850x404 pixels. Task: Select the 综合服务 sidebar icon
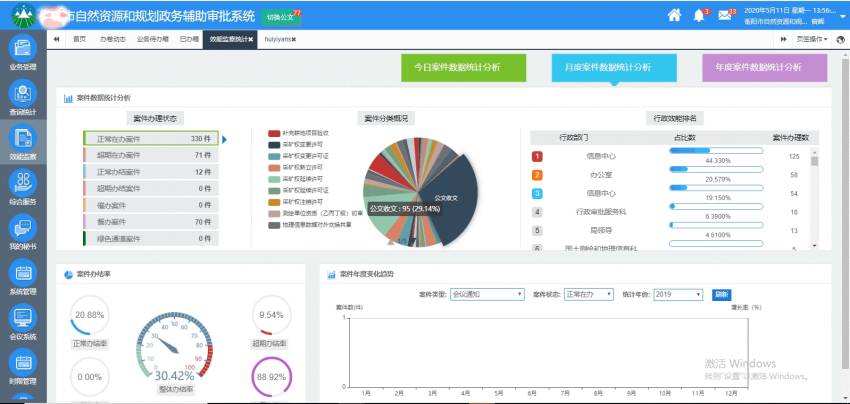[22, 187]
